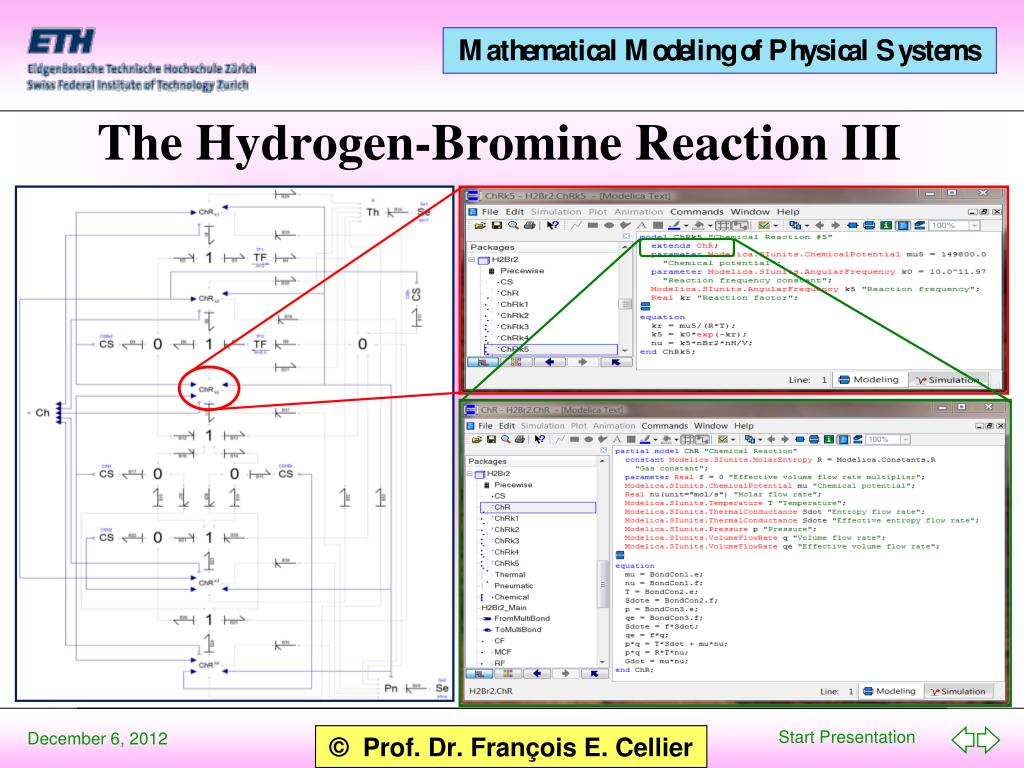Open the 100% zoom dropdown in ChR window
The width and height of the screenshot is (1024, 768).
(905, 440)
